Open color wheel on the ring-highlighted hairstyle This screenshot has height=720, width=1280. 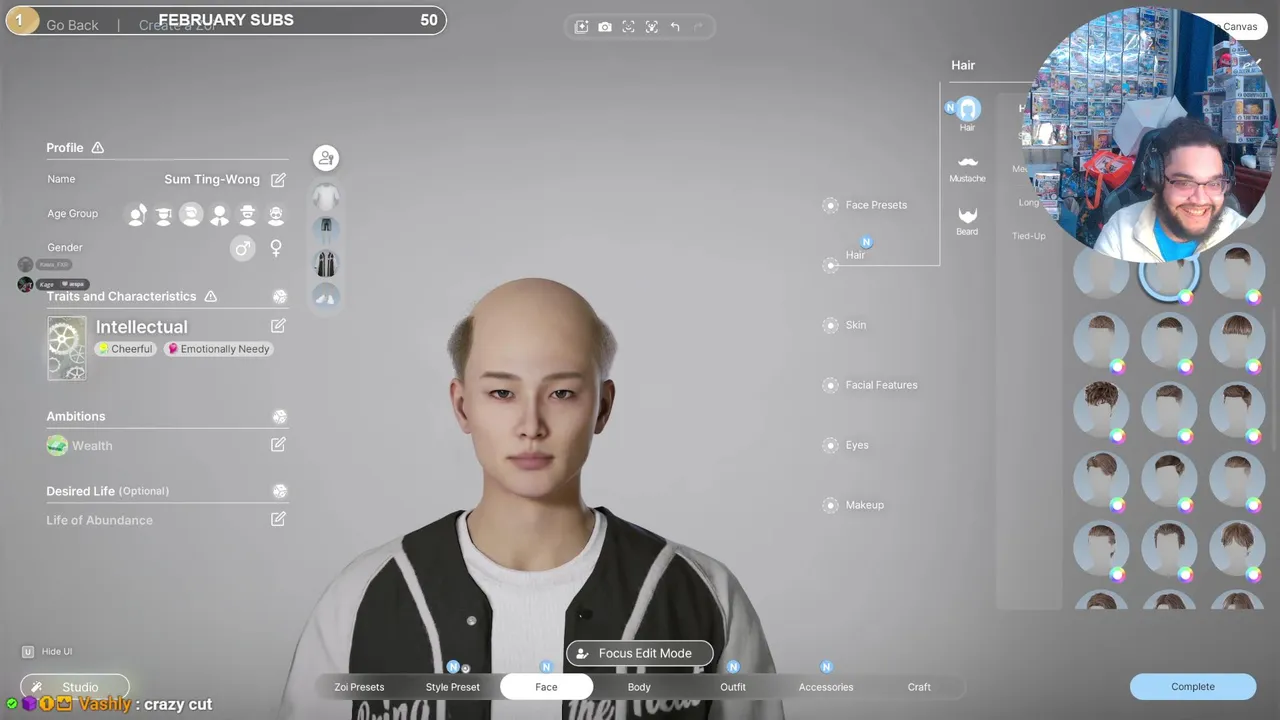1185,297
